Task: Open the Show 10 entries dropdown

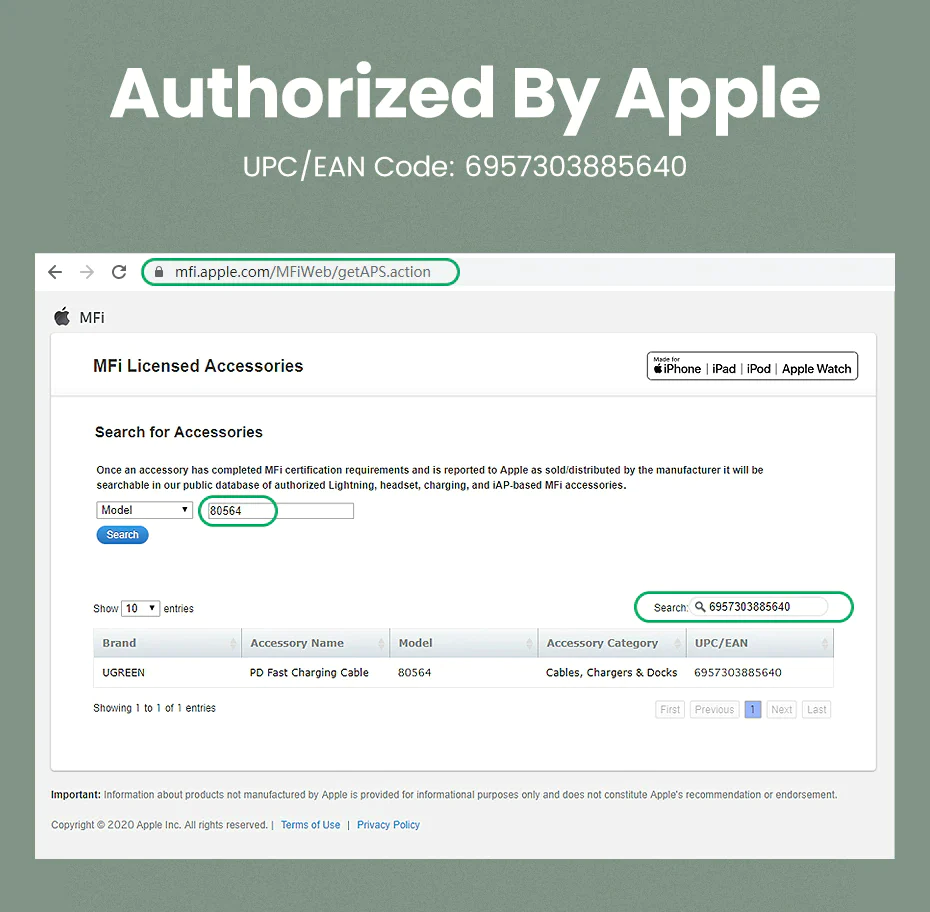Action: (141, 608)
